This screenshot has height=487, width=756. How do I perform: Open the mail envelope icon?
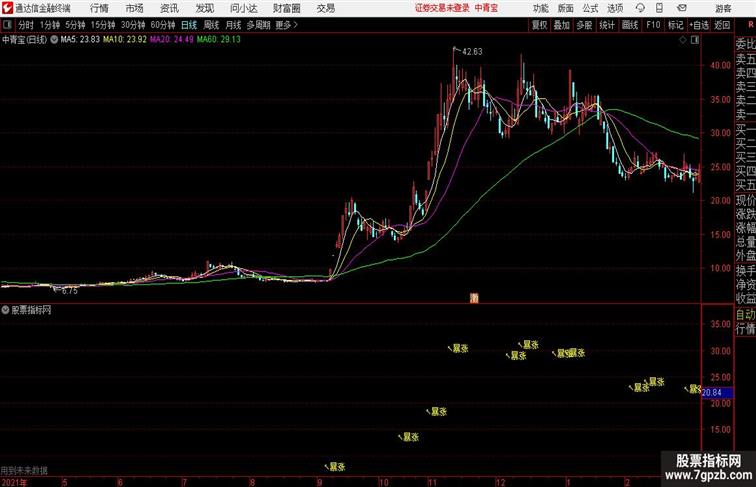(681, 8)
